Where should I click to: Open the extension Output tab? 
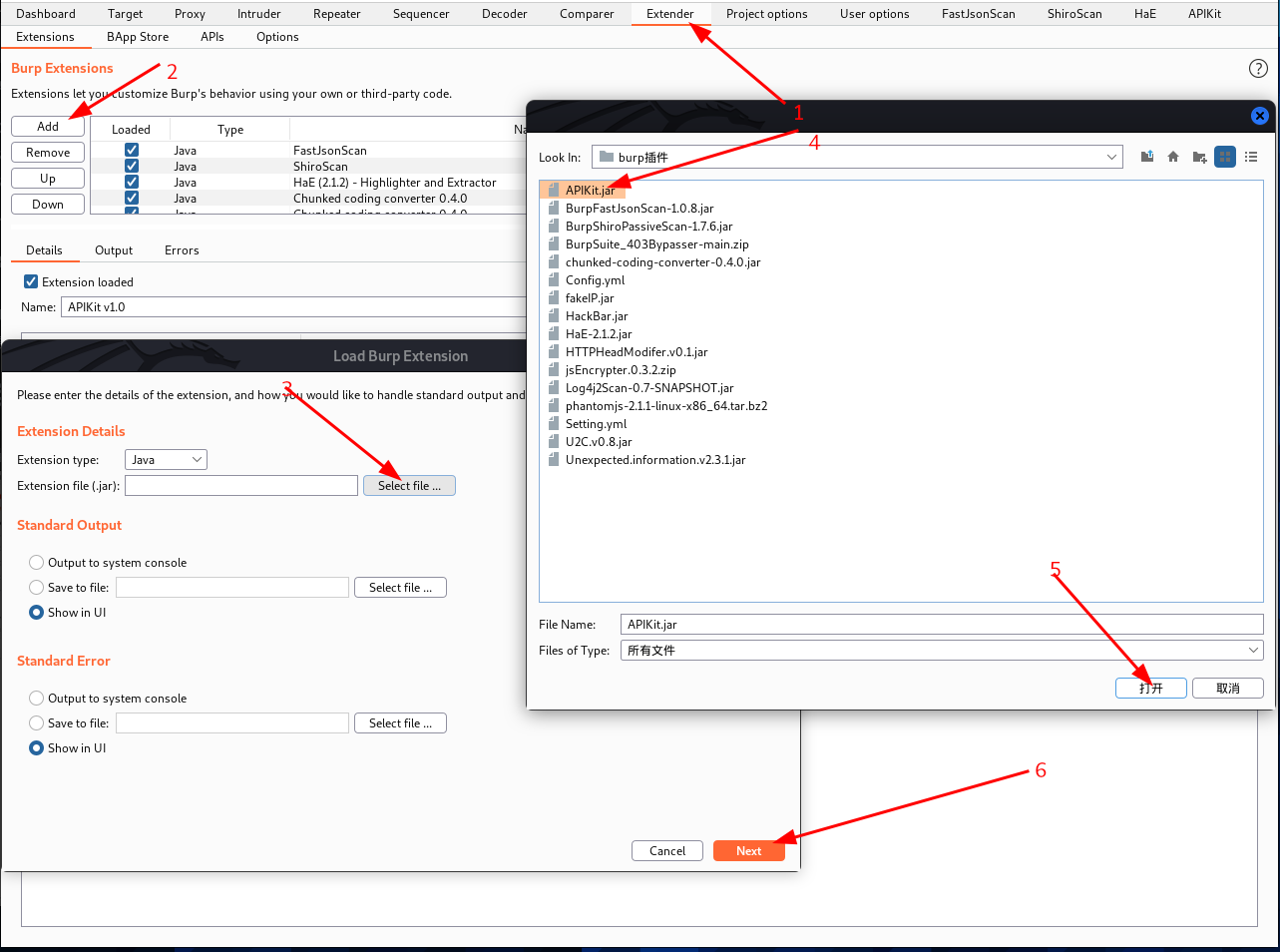114,250
